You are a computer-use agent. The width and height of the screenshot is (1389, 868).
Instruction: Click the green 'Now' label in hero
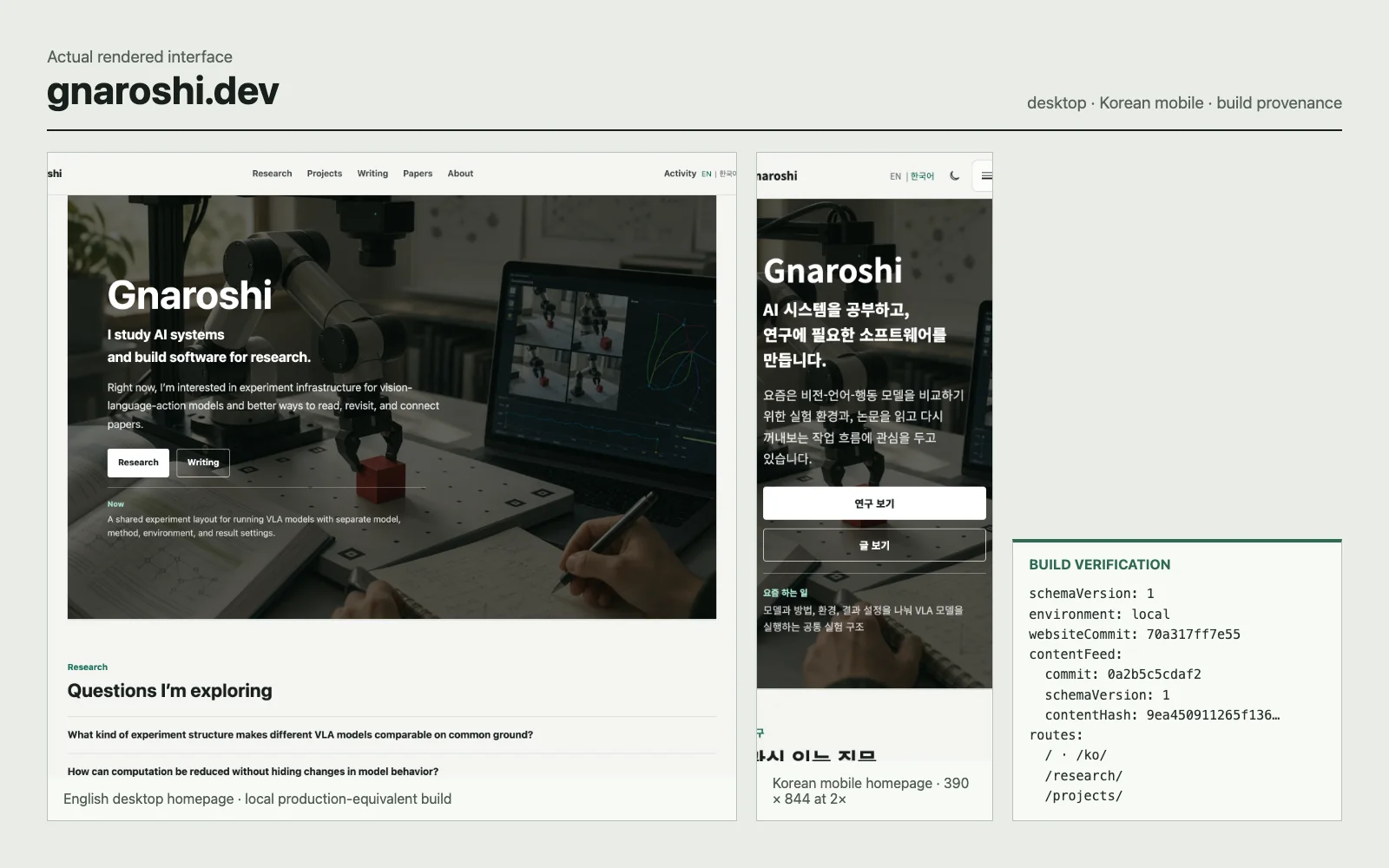pyautogui.click(x=115, y=504)
